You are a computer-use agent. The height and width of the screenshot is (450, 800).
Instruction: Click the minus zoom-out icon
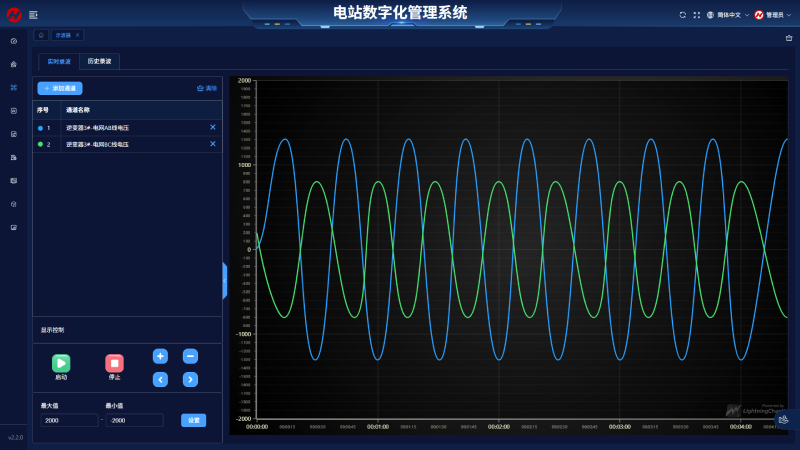click(x=190, y=356)
